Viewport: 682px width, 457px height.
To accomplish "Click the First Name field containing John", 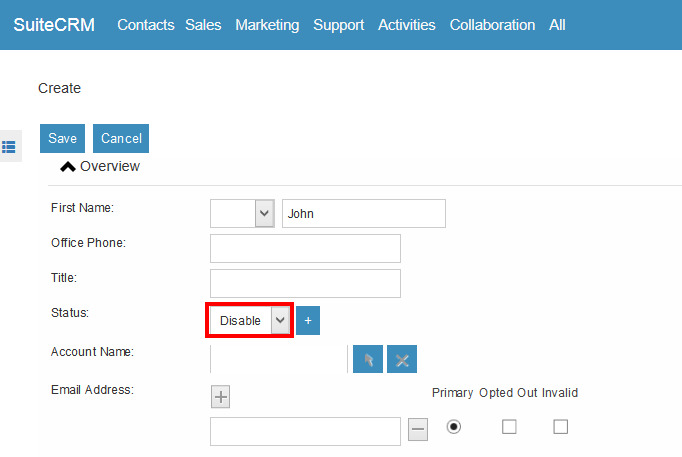I will (363, 213).
